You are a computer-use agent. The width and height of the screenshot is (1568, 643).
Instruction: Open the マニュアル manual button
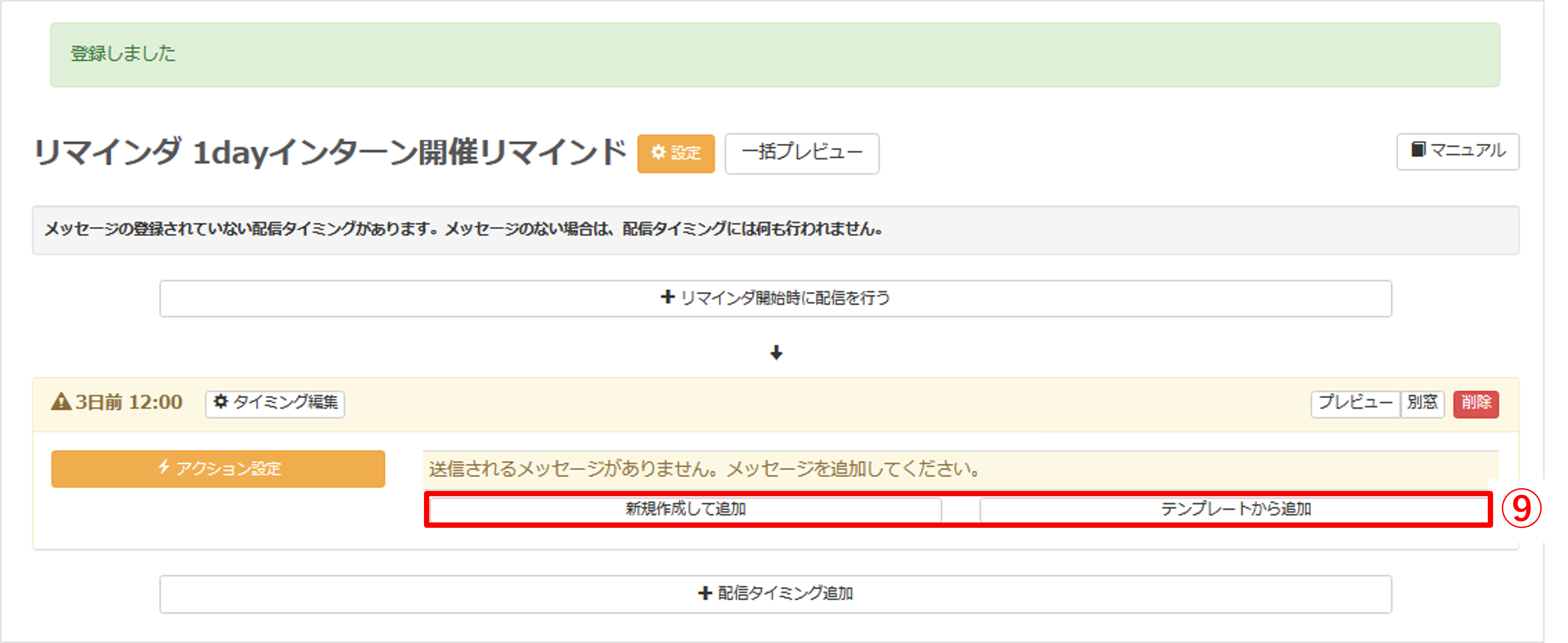[1457, 151]
